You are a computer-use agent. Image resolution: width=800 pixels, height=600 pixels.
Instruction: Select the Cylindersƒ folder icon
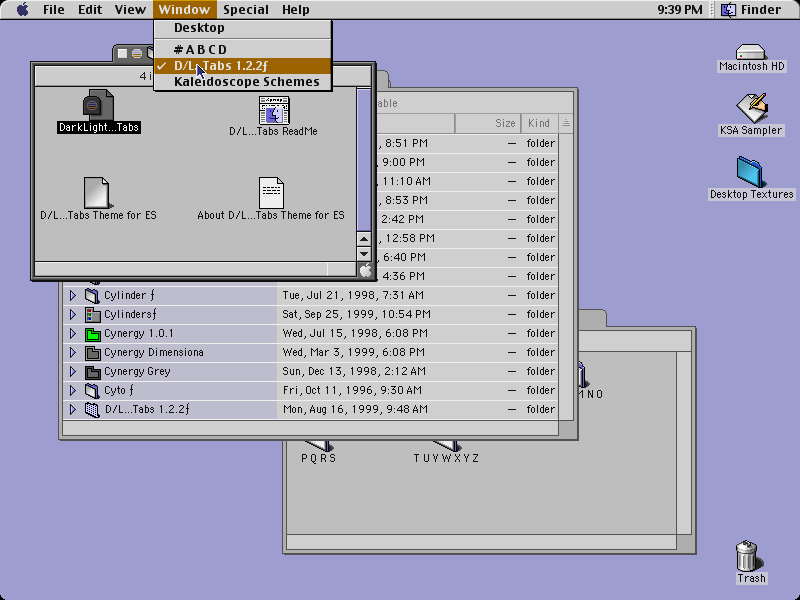[x=92, y=314]
